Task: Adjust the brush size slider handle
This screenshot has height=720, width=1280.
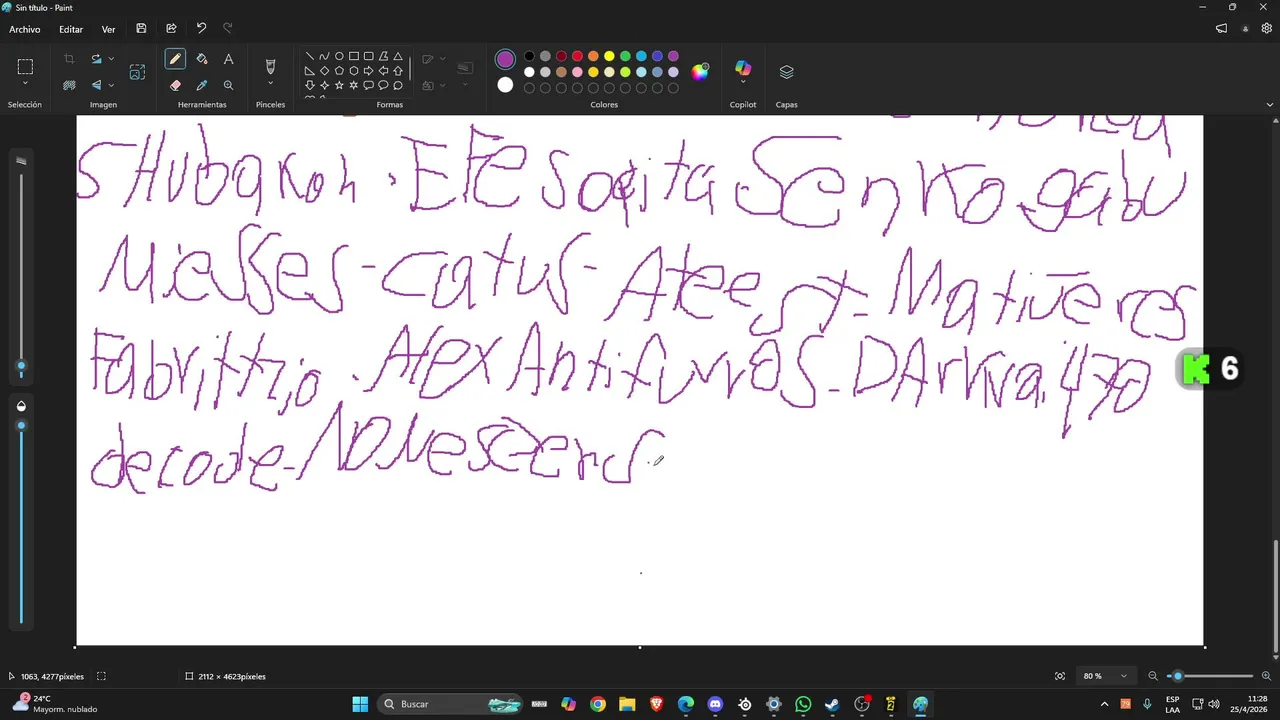Action: [21, 366]
